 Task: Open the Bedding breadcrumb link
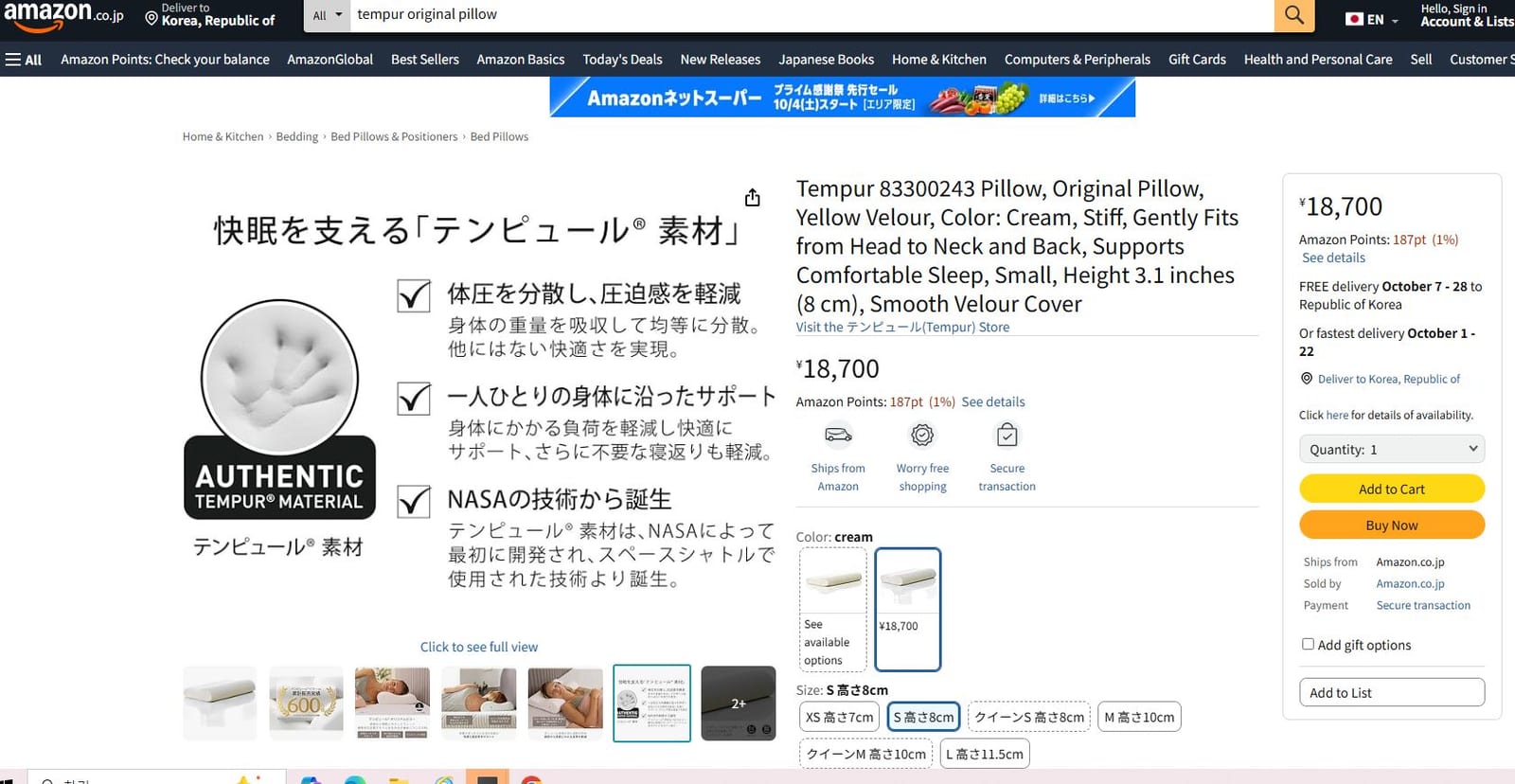297,136
